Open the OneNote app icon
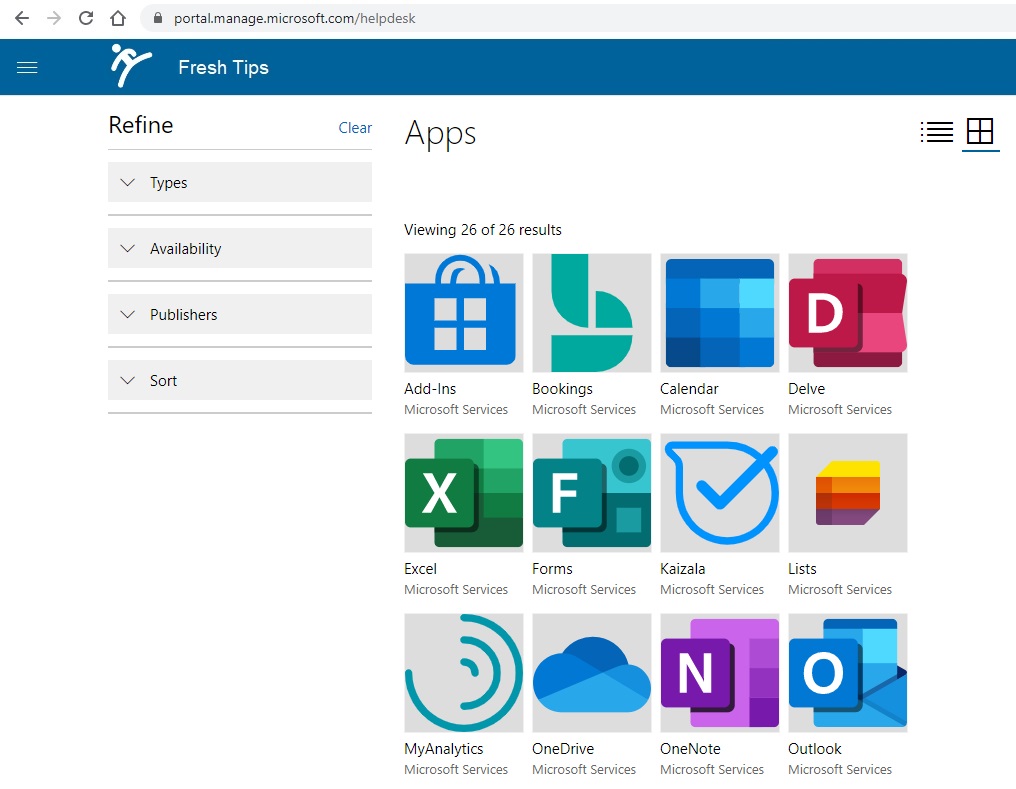The image size is (1016, 789). tap(720, 673)
